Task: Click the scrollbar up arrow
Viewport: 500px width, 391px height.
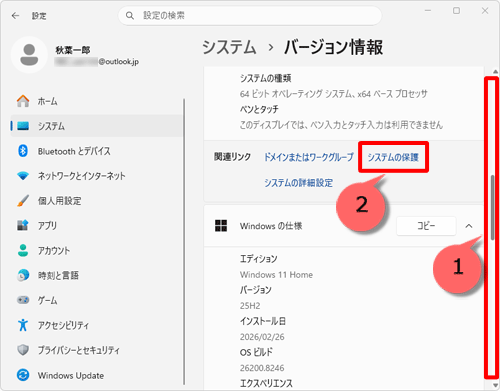Action: (495, 71)
